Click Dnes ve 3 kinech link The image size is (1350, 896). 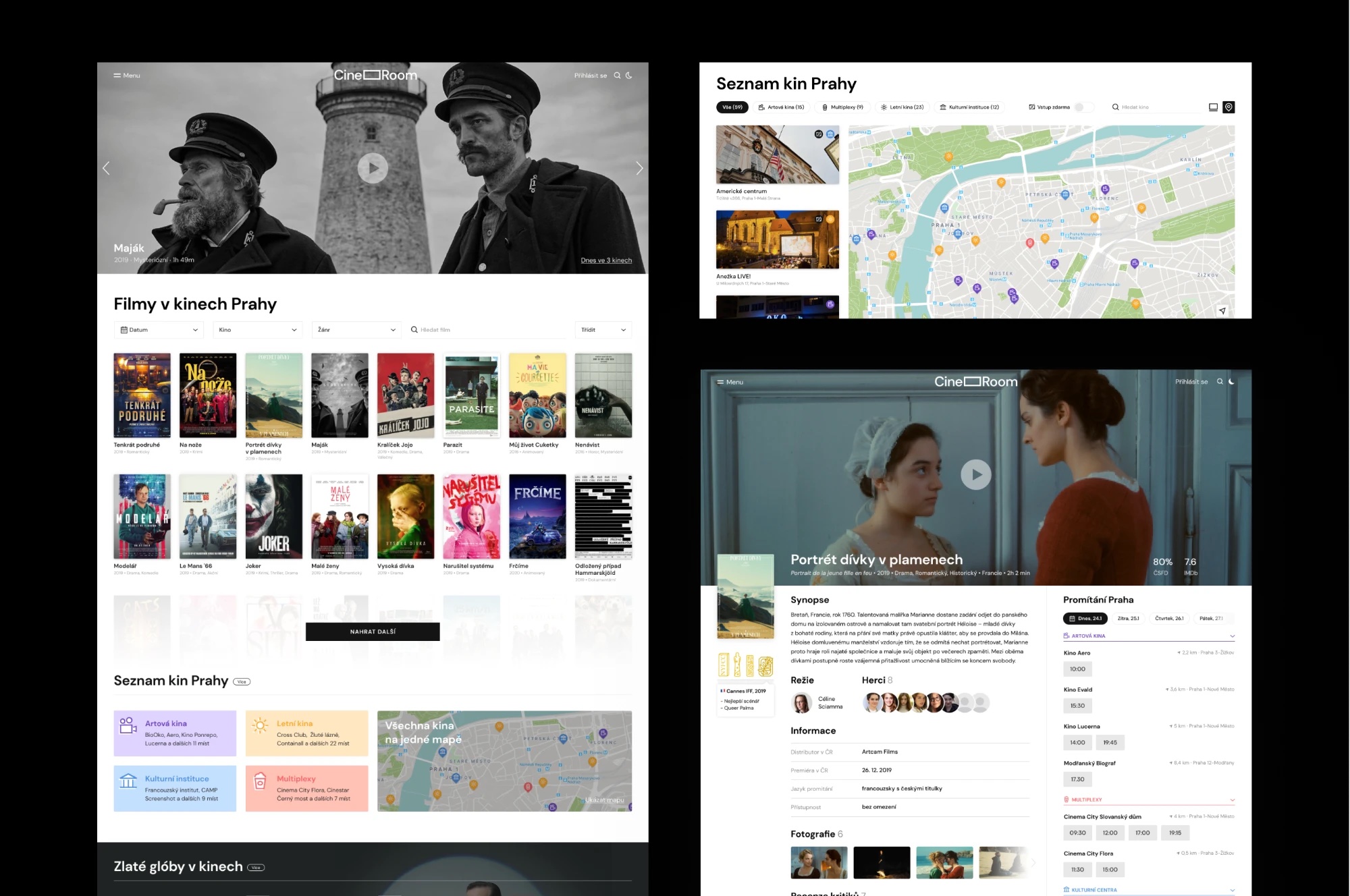pos(606,260)
